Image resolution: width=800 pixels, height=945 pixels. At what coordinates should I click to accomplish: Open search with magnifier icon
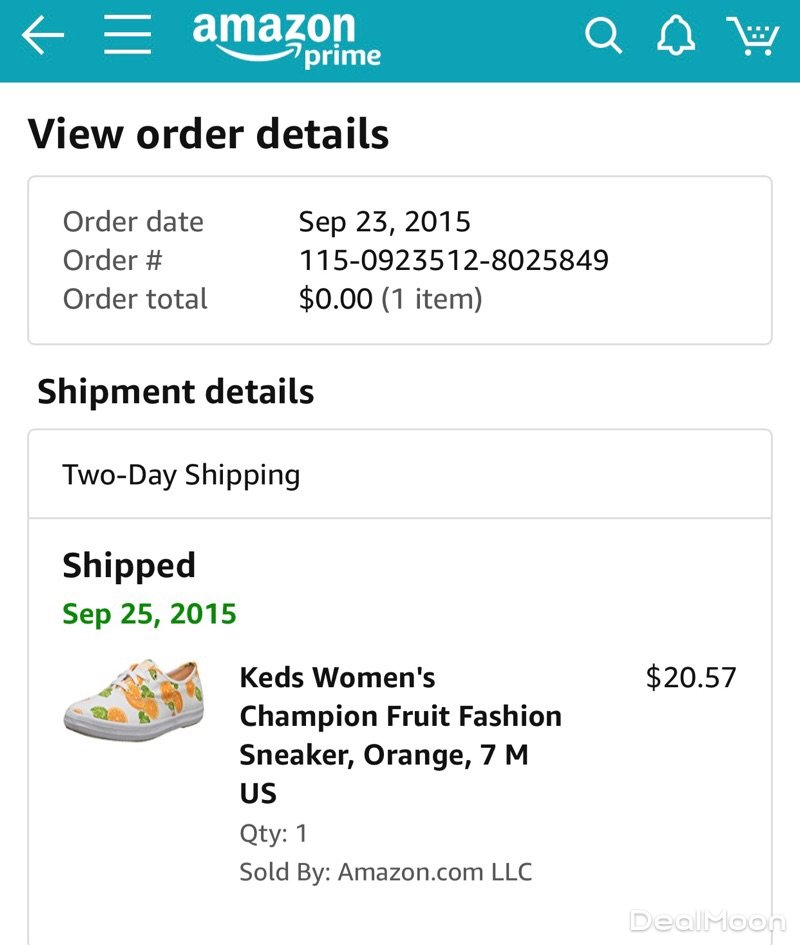603,37
